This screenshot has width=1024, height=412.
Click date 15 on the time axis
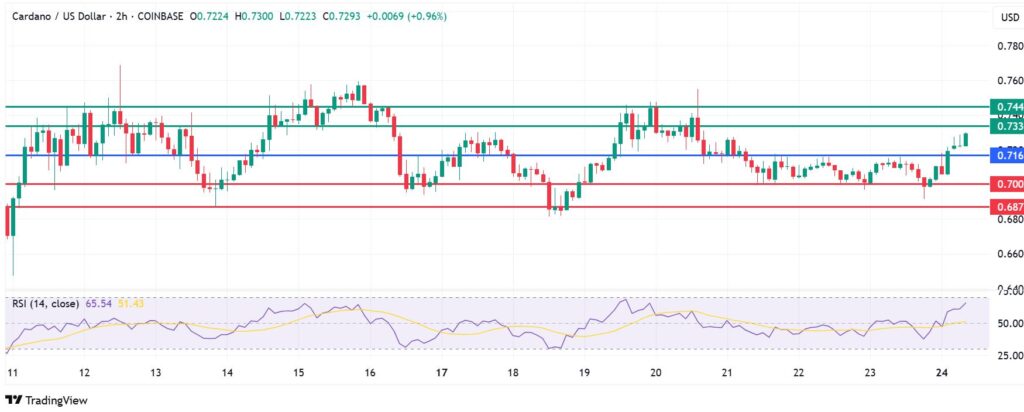[299, 372]
